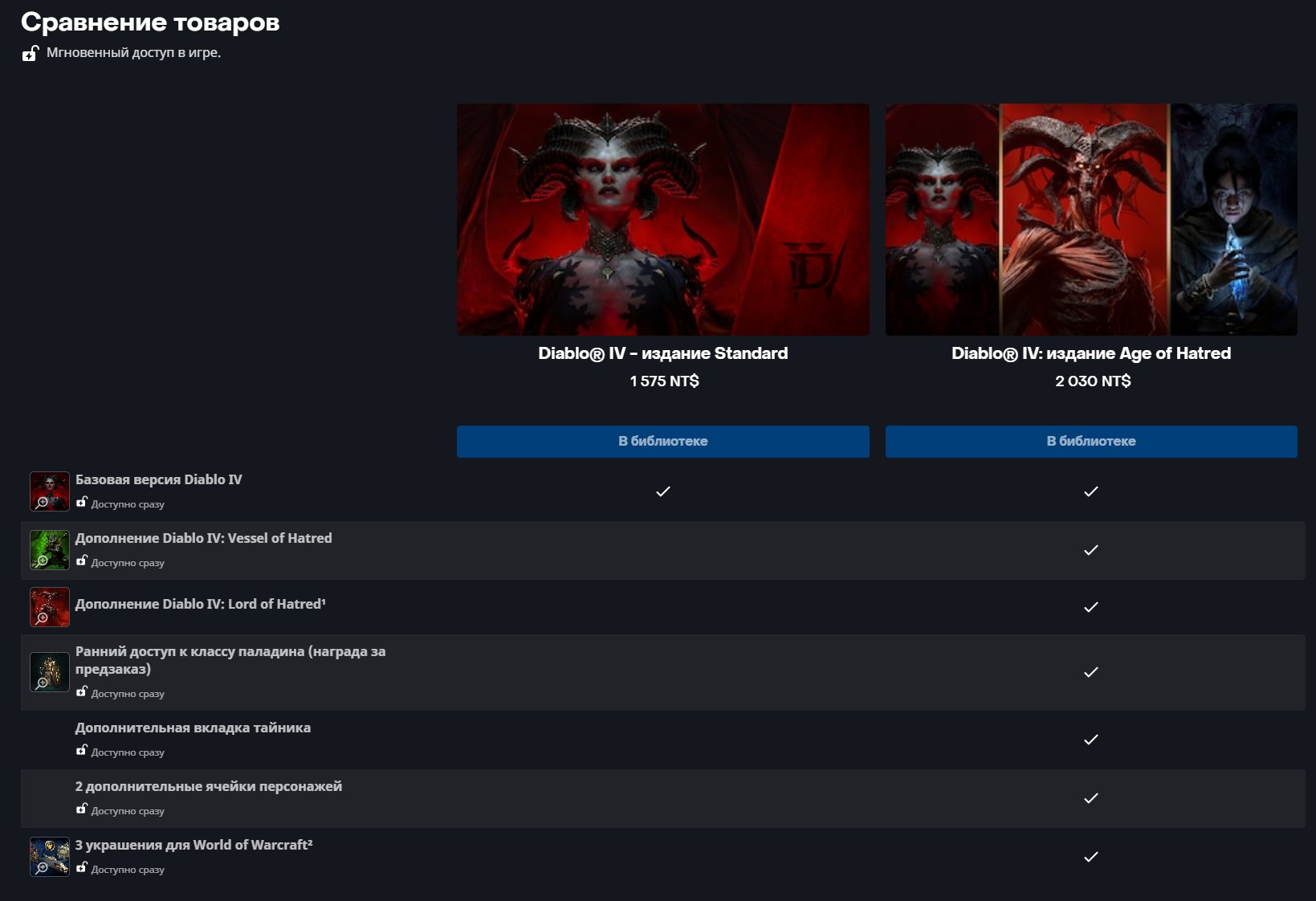Image resolution: width=1316 pixels, height=901 pixels.
Task: Open the Vessel of Hatred expansion thumbnail icon
Action: (50, 550)
